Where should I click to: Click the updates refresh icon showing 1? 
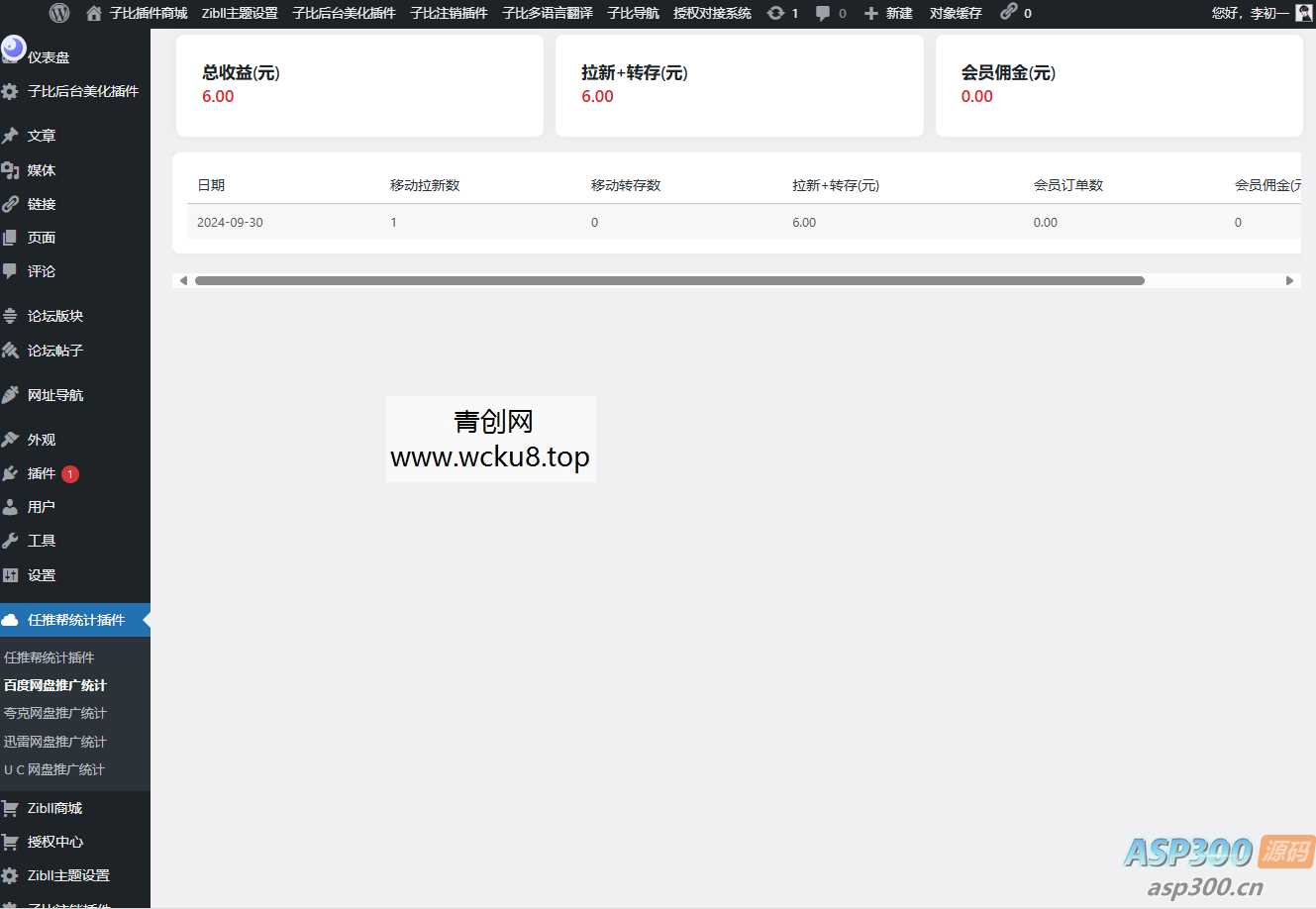pyautogui.click(x=781, y=13)
